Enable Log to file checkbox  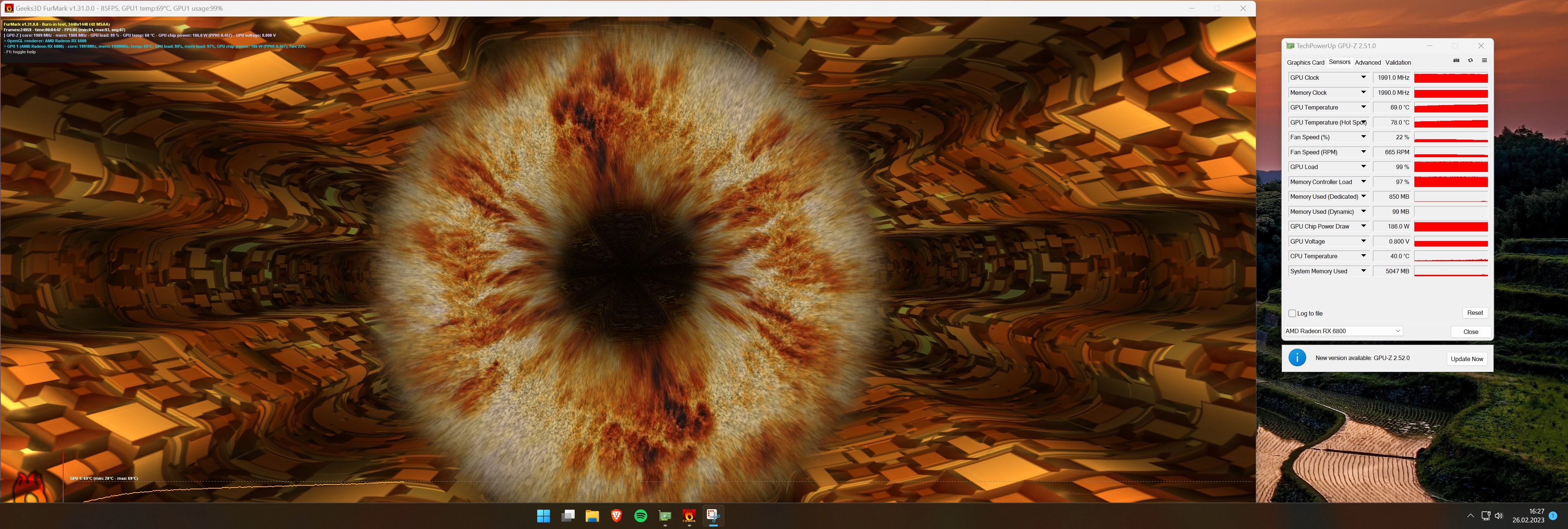pos(1292,313)
